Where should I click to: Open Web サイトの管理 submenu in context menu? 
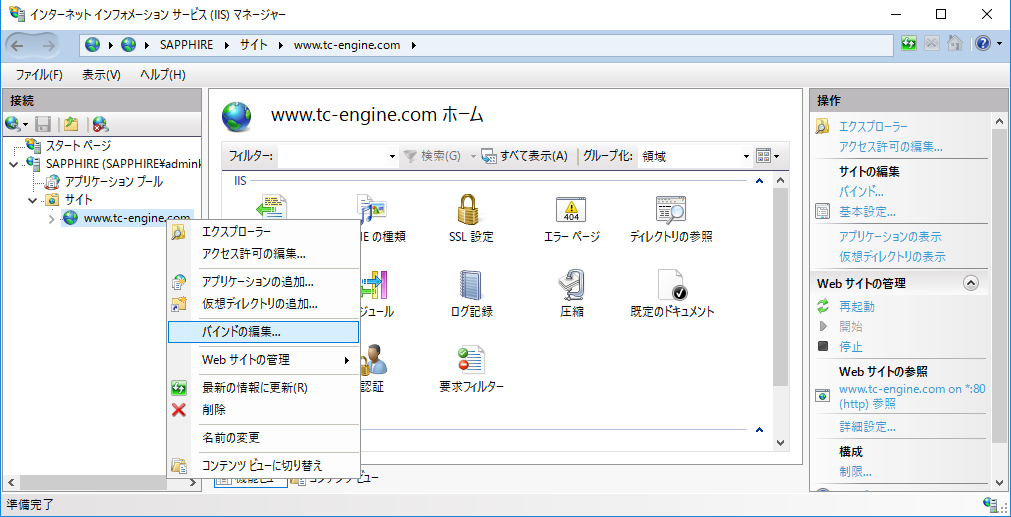263,360
